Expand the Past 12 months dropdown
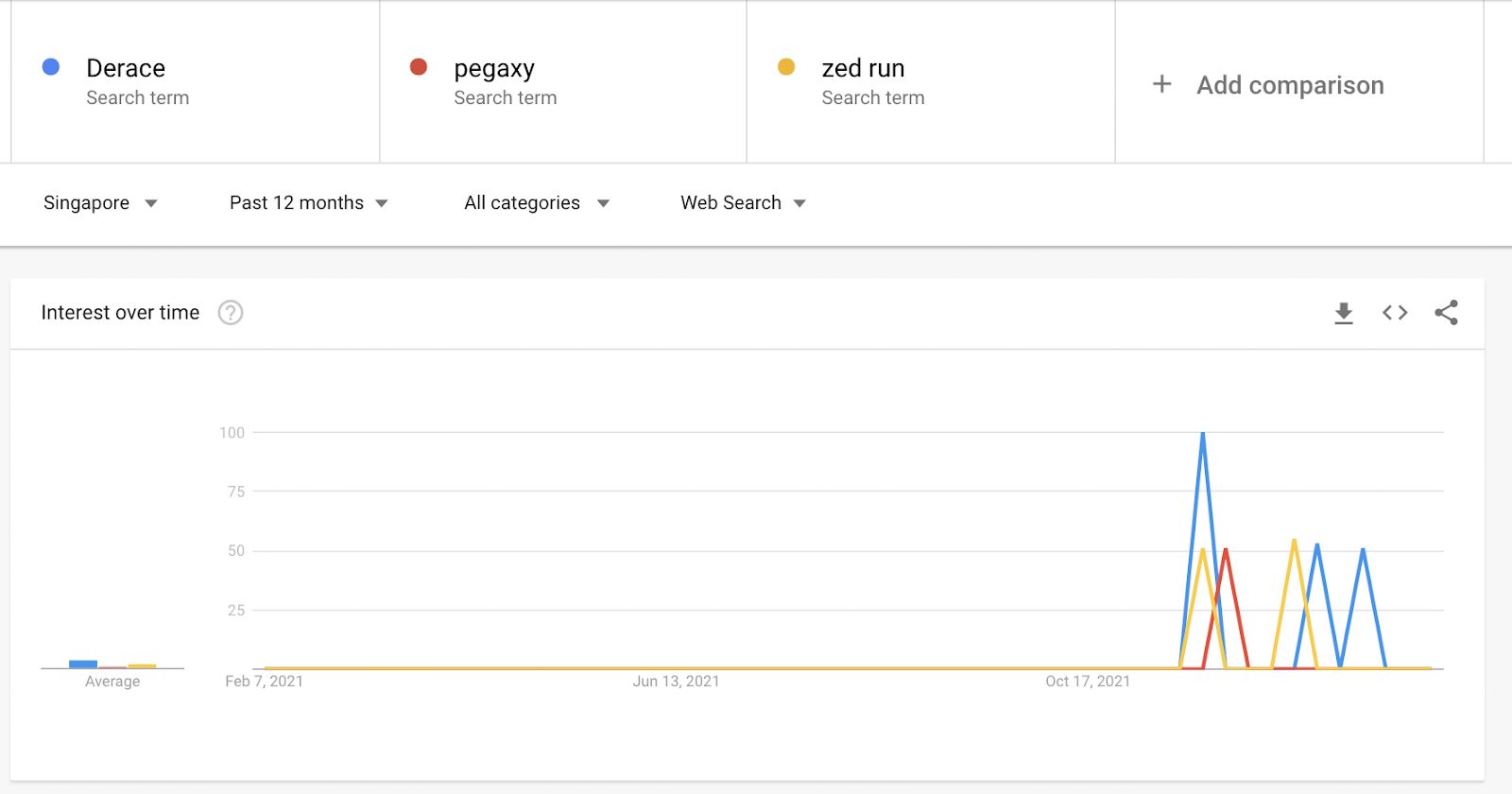The height and width of the screenshot is (794, 1512). pos(308,203)
